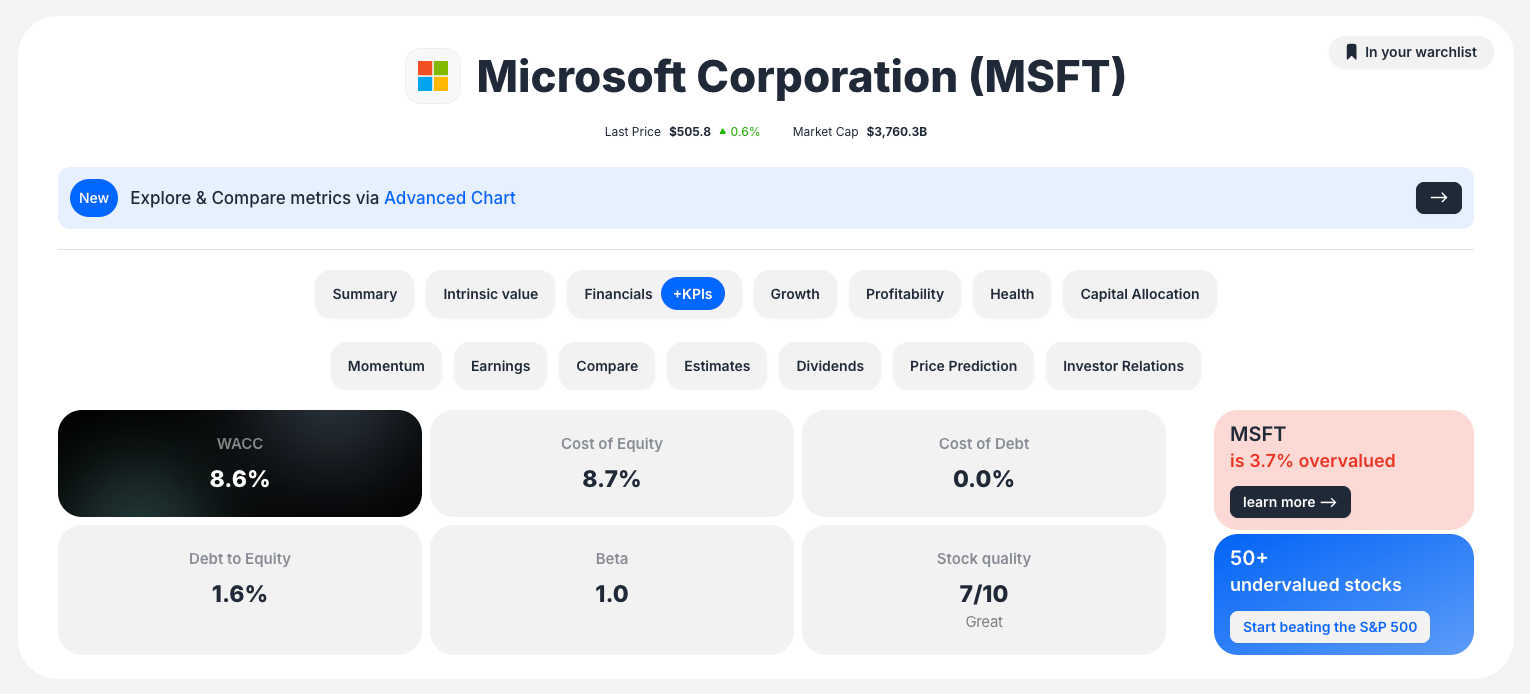Click the Cost of Equity card
1530x694 pixels.
(x=612, y=463)
